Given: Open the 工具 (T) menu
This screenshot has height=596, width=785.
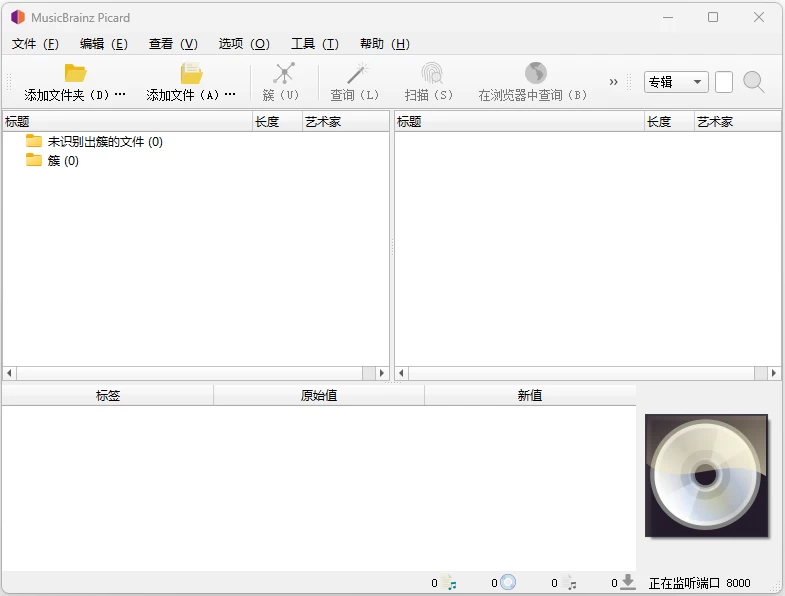Looking at the screenshot, I should tap(314, 44).
